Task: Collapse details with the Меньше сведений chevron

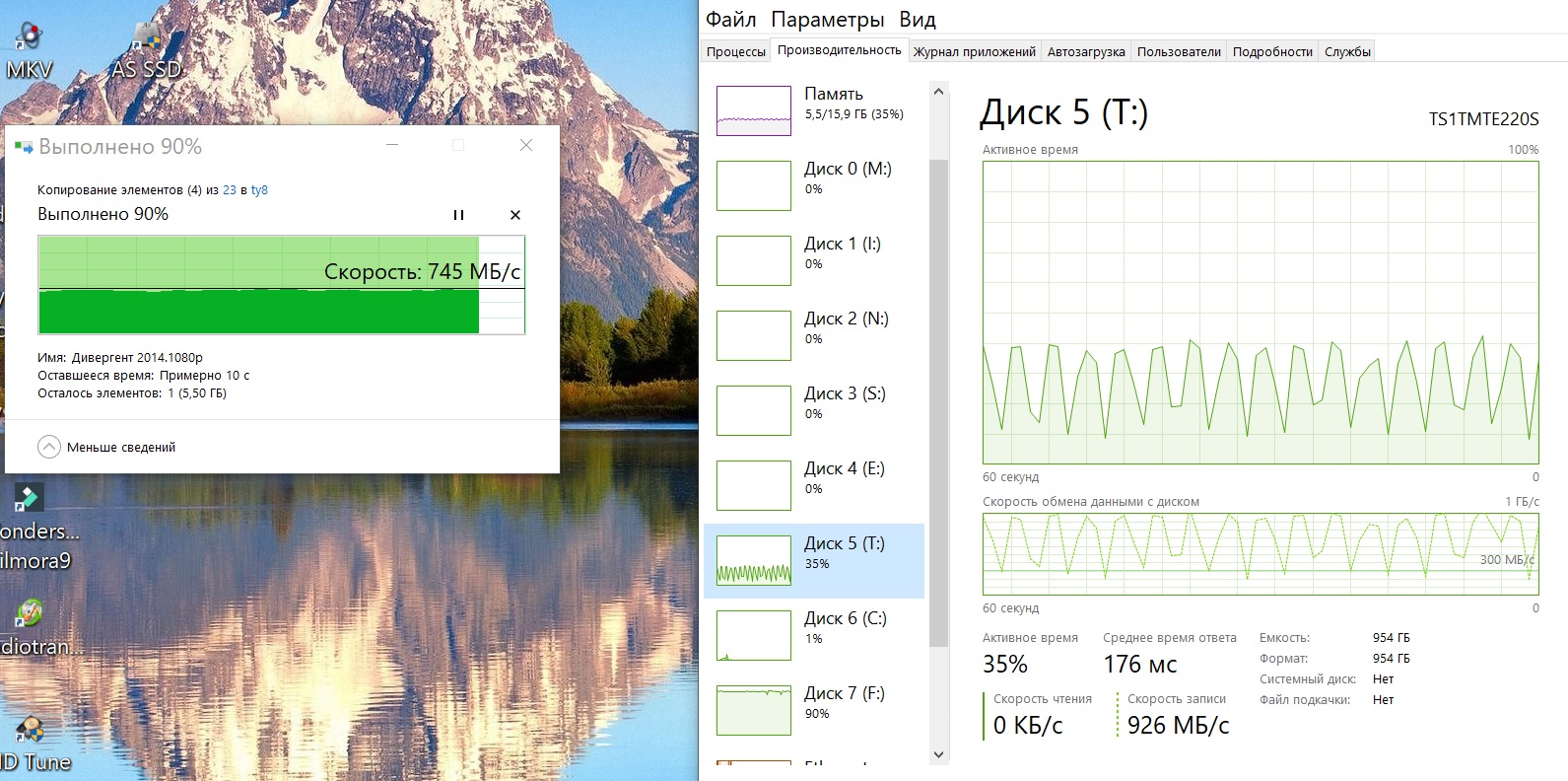Action: 49,447
